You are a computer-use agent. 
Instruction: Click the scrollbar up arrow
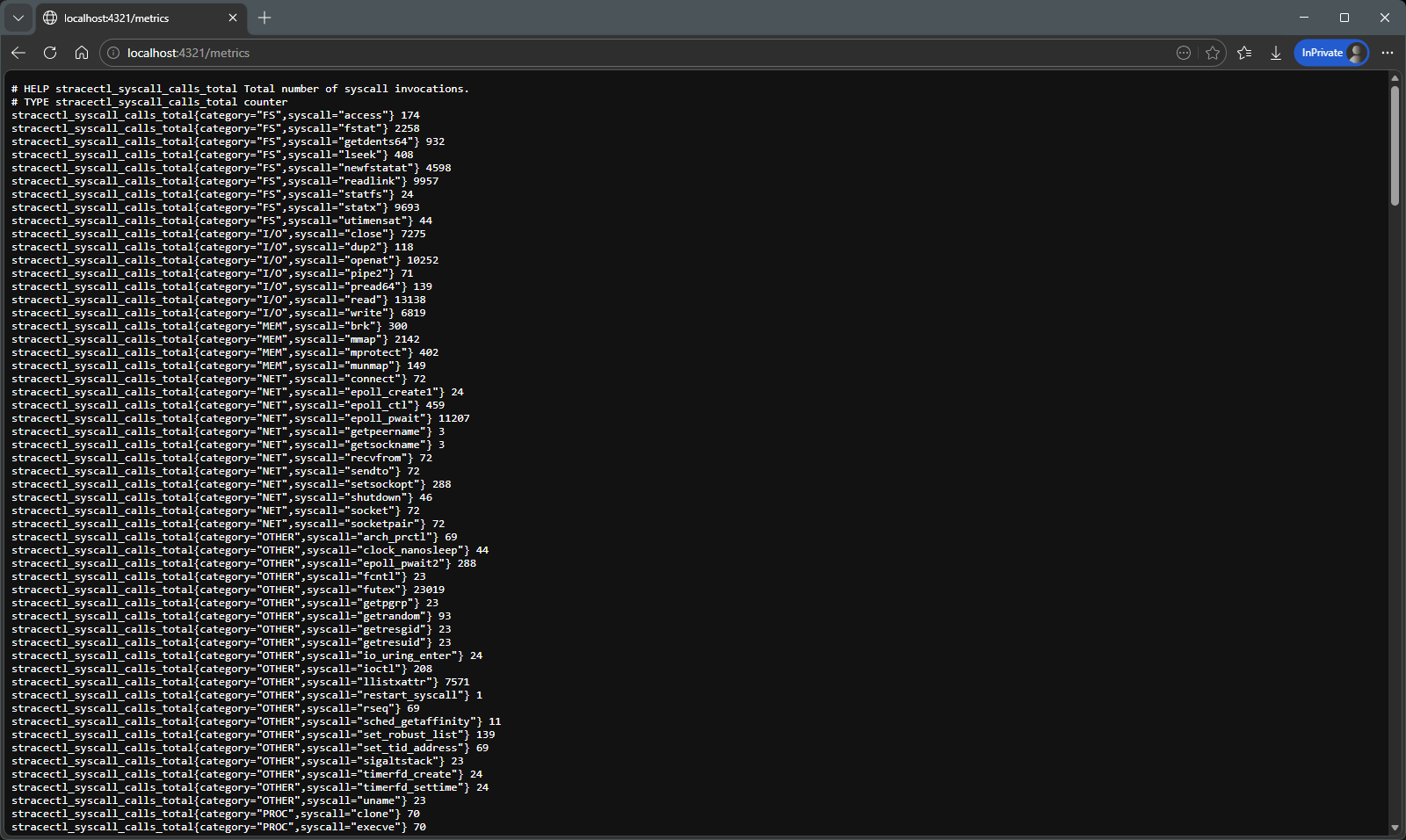[1396, 79]
